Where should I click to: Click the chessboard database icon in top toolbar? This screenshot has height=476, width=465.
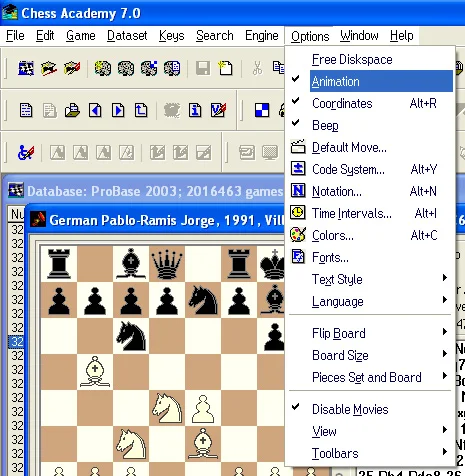(26, 68)
